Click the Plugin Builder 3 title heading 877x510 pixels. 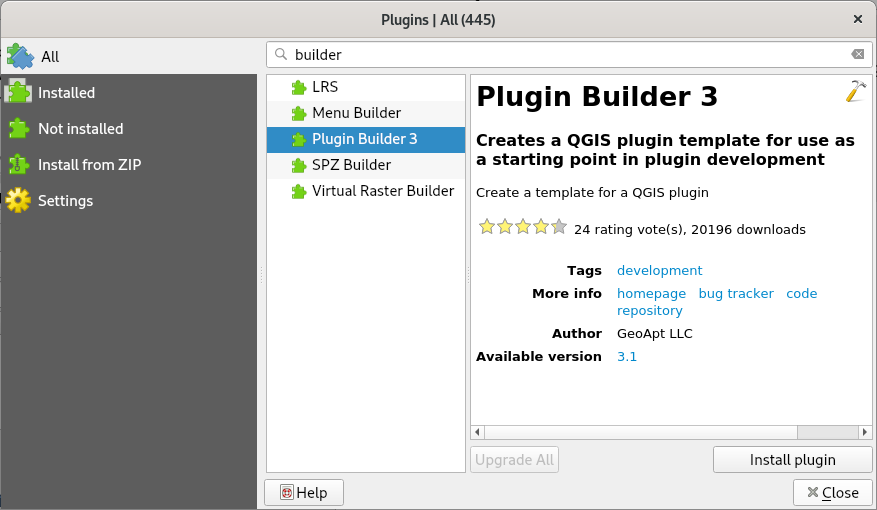[x=597, y=96]
